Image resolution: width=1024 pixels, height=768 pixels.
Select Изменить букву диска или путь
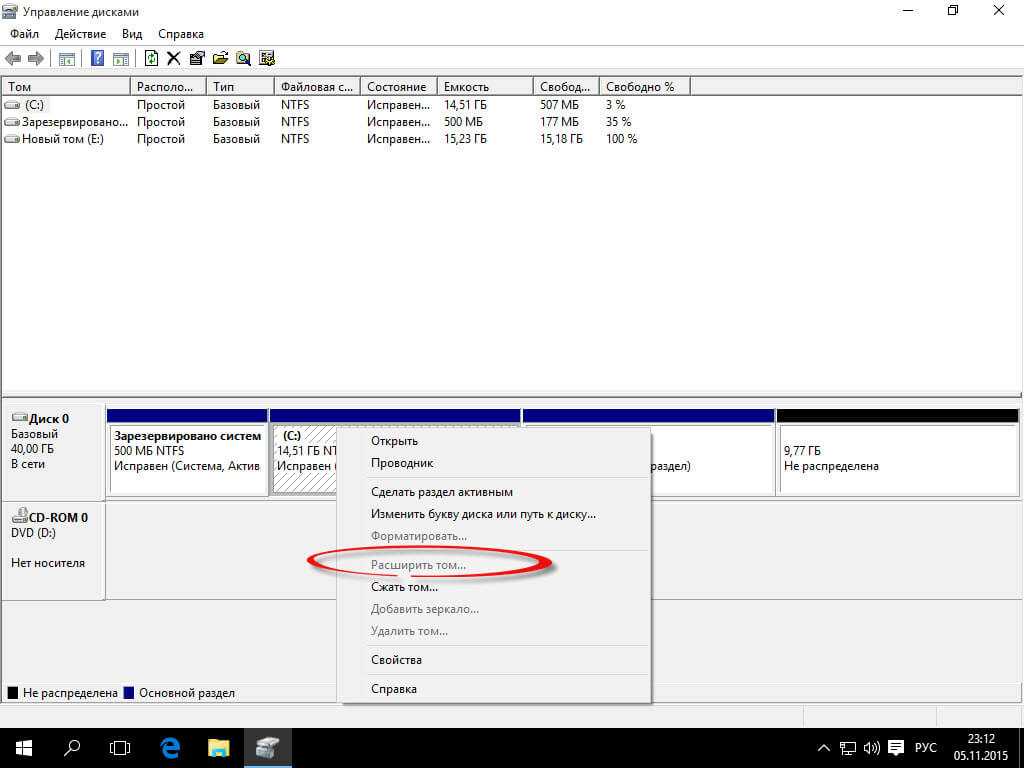(483, 514)
